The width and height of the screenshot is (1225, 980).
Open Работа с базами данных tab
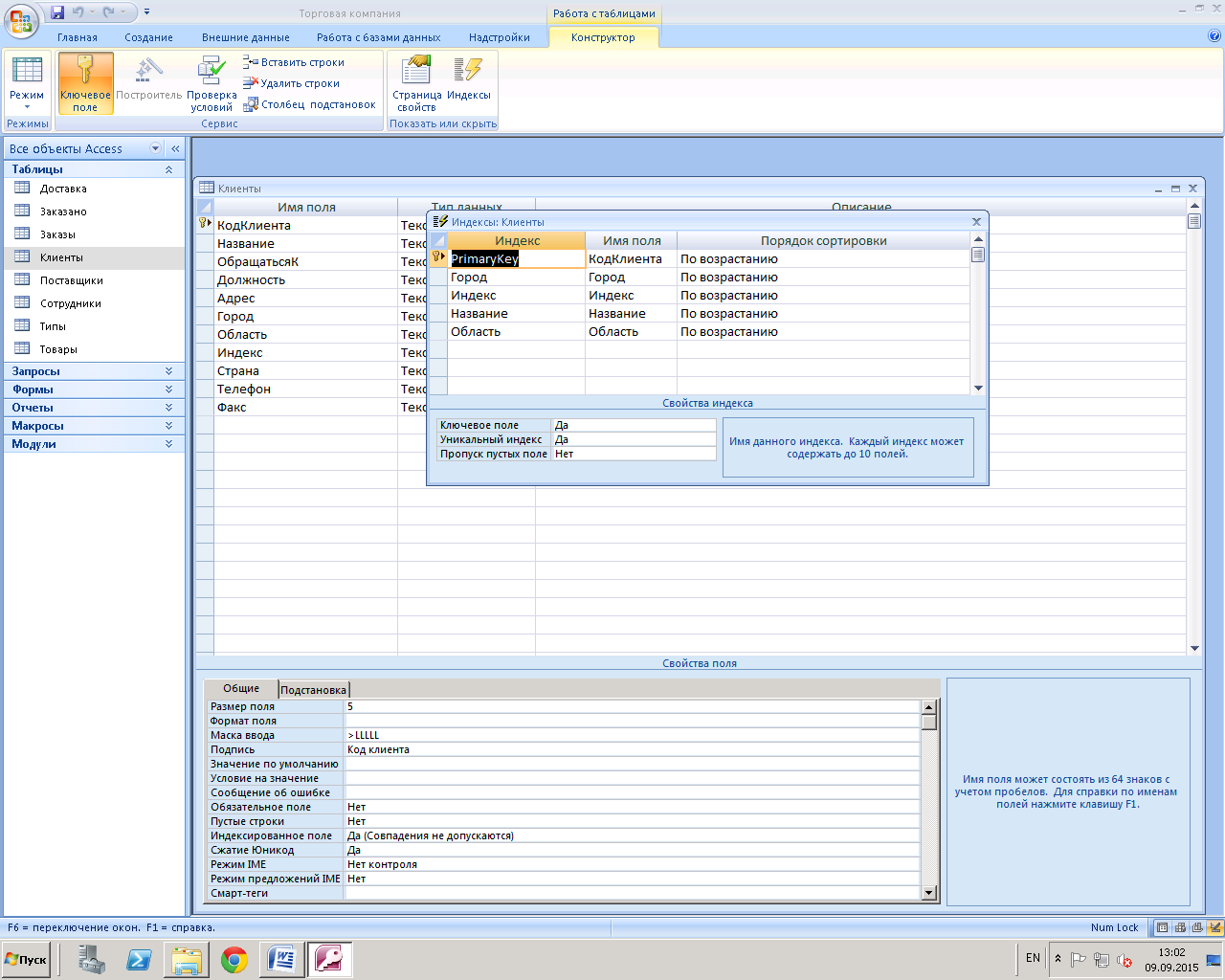[x=379, y=37]
